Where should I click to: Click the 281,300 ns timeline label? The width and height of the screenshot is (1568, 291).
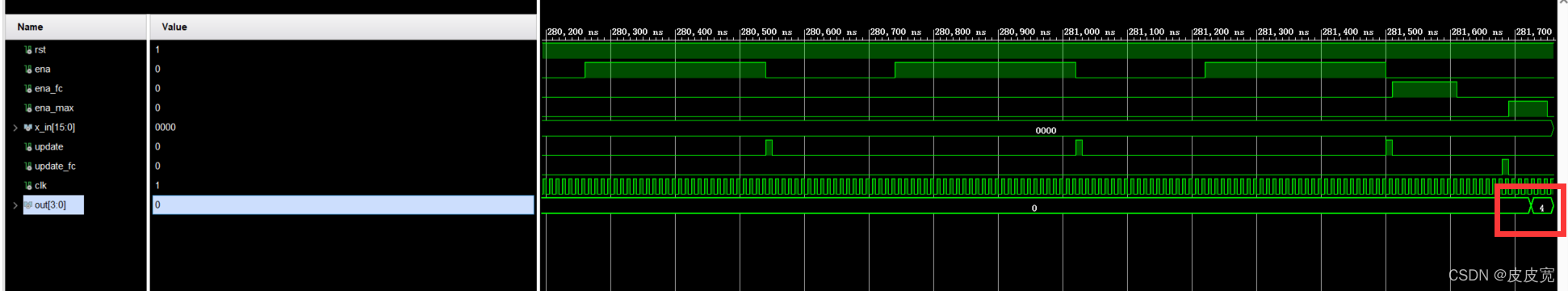pos(1283,32)
